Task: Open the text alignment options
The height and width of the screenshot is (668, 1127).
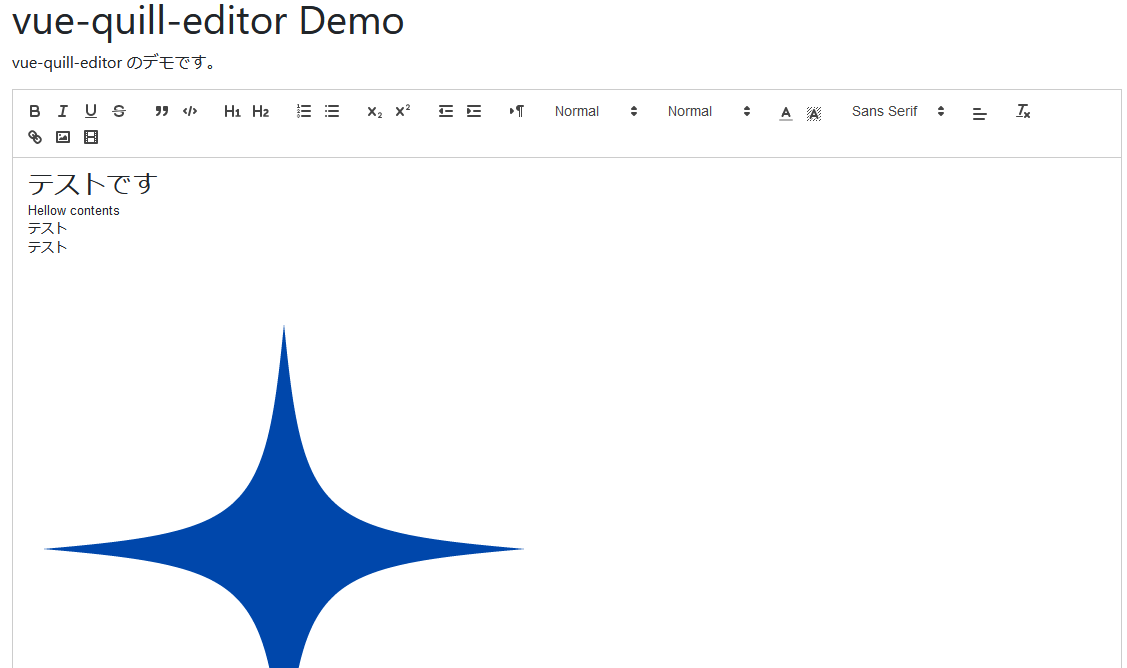Action: 980,113
